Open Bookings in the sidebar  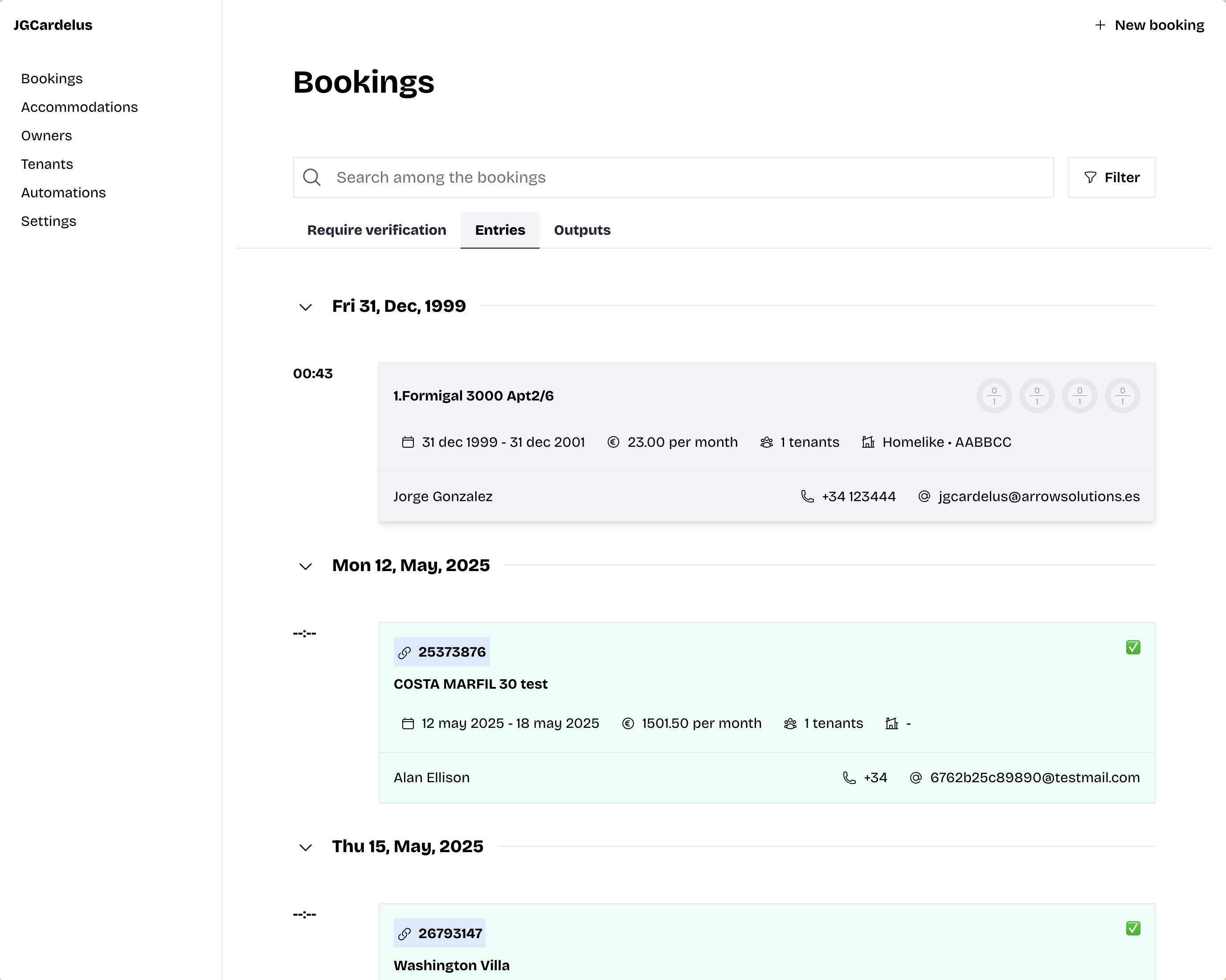pyautogui.click(x=52, y=78)
